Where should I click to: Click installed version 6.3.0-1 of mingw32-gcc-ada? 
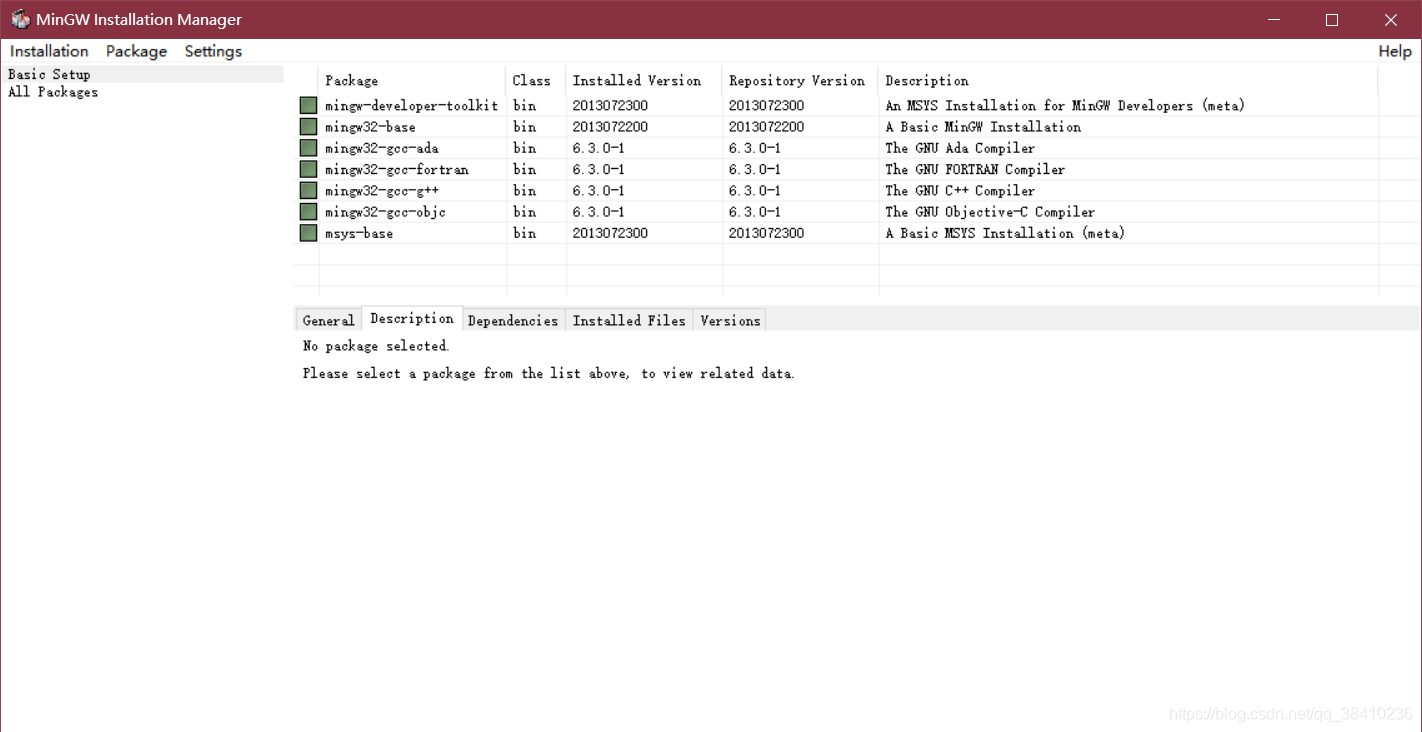(x=598, y=148)
